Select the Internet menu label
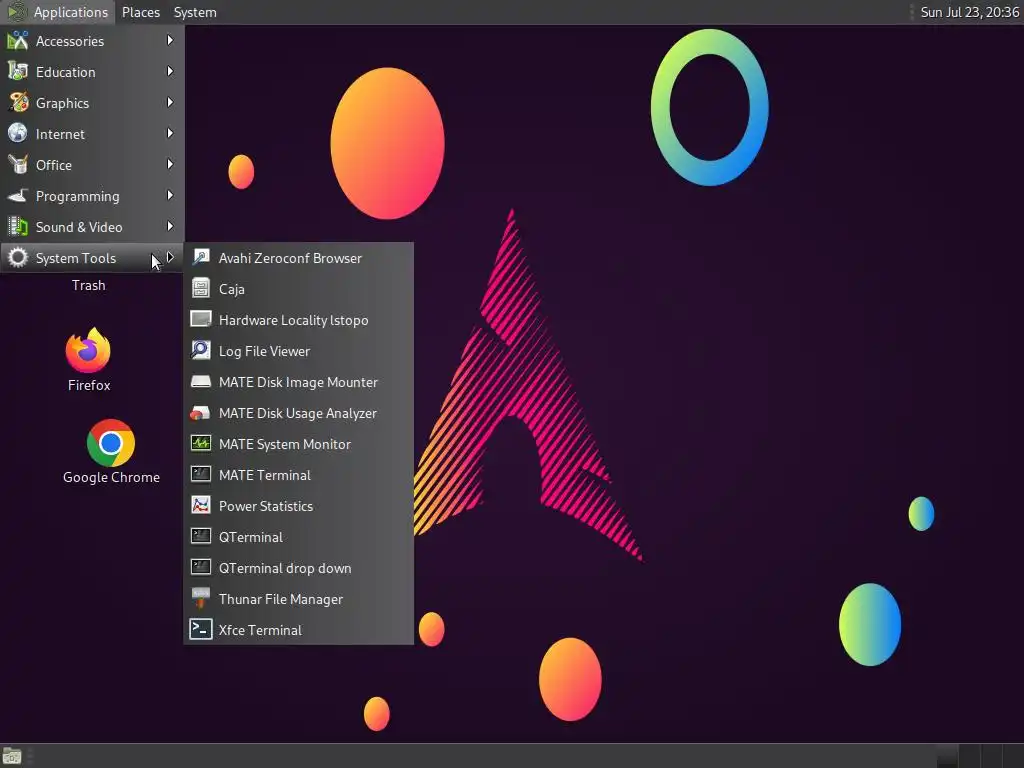Viewport: 1024px width, 768px height. pyautogui.click(x=60, y=134)
